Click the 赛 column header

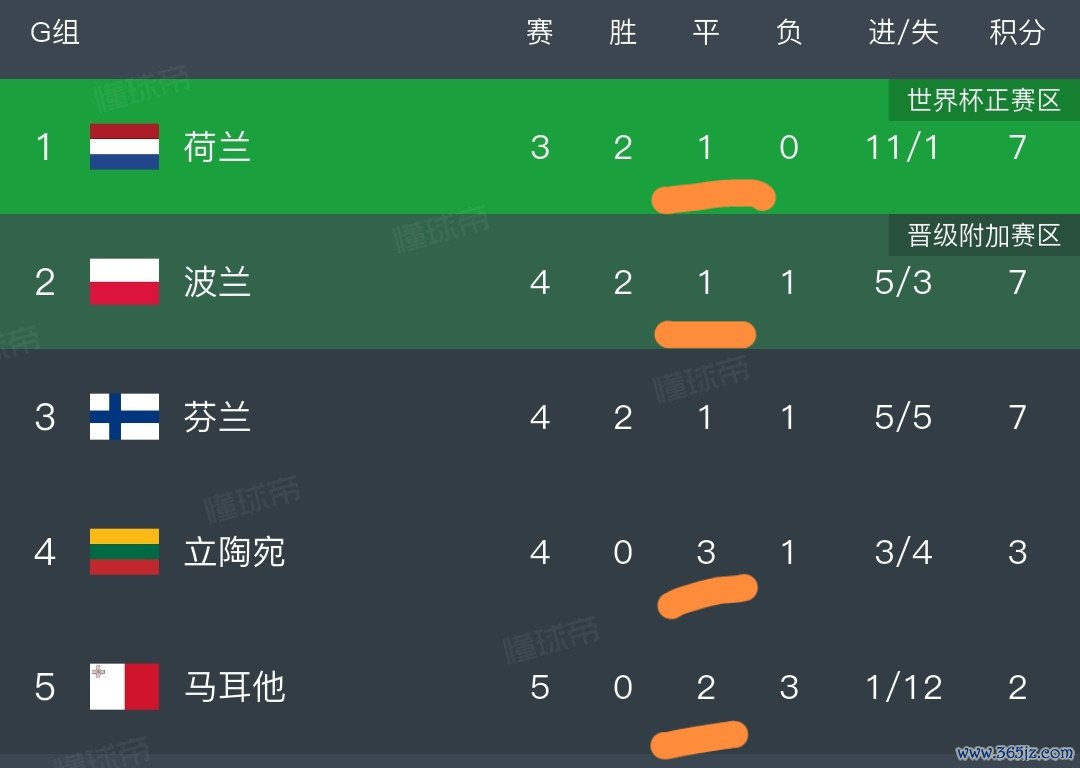[540, 33]
